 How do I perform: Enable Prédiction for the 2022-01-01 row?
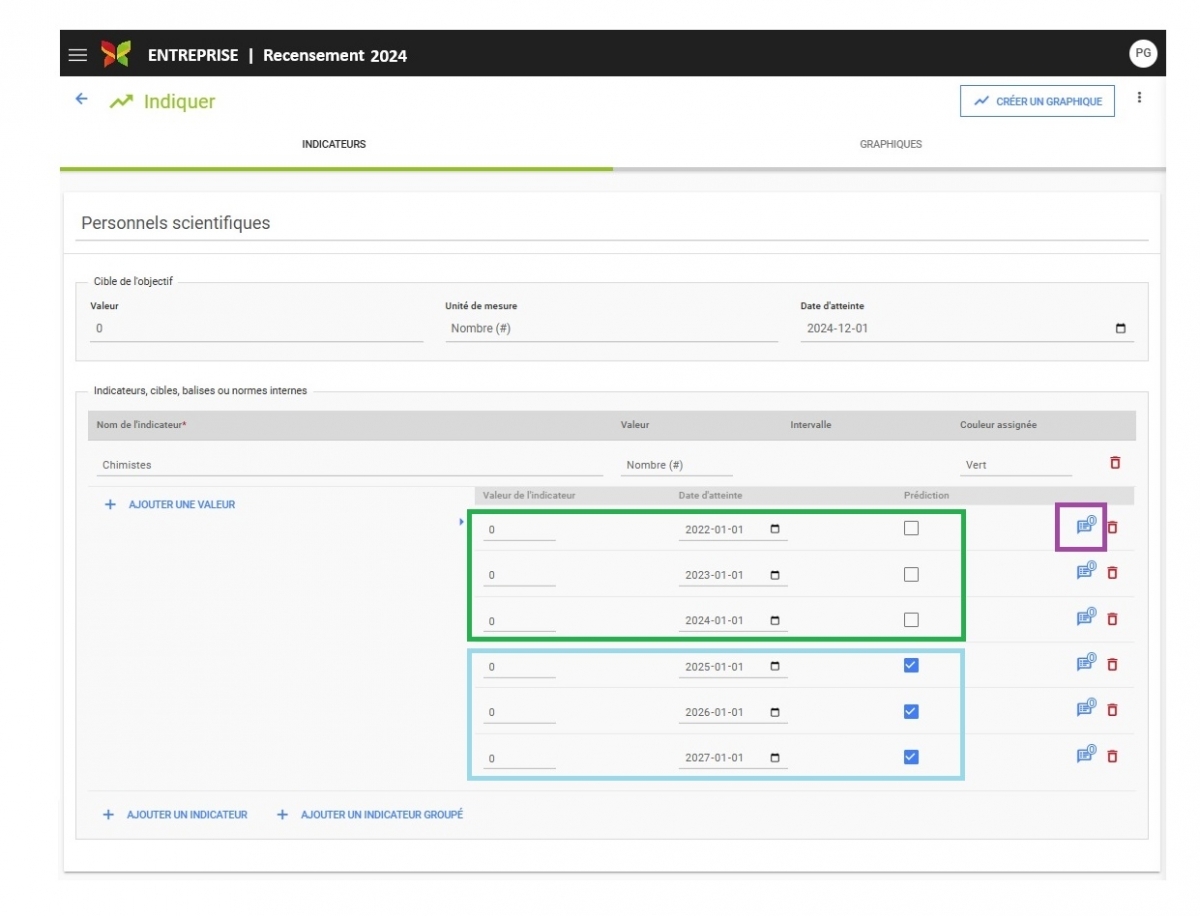point(911,528)
